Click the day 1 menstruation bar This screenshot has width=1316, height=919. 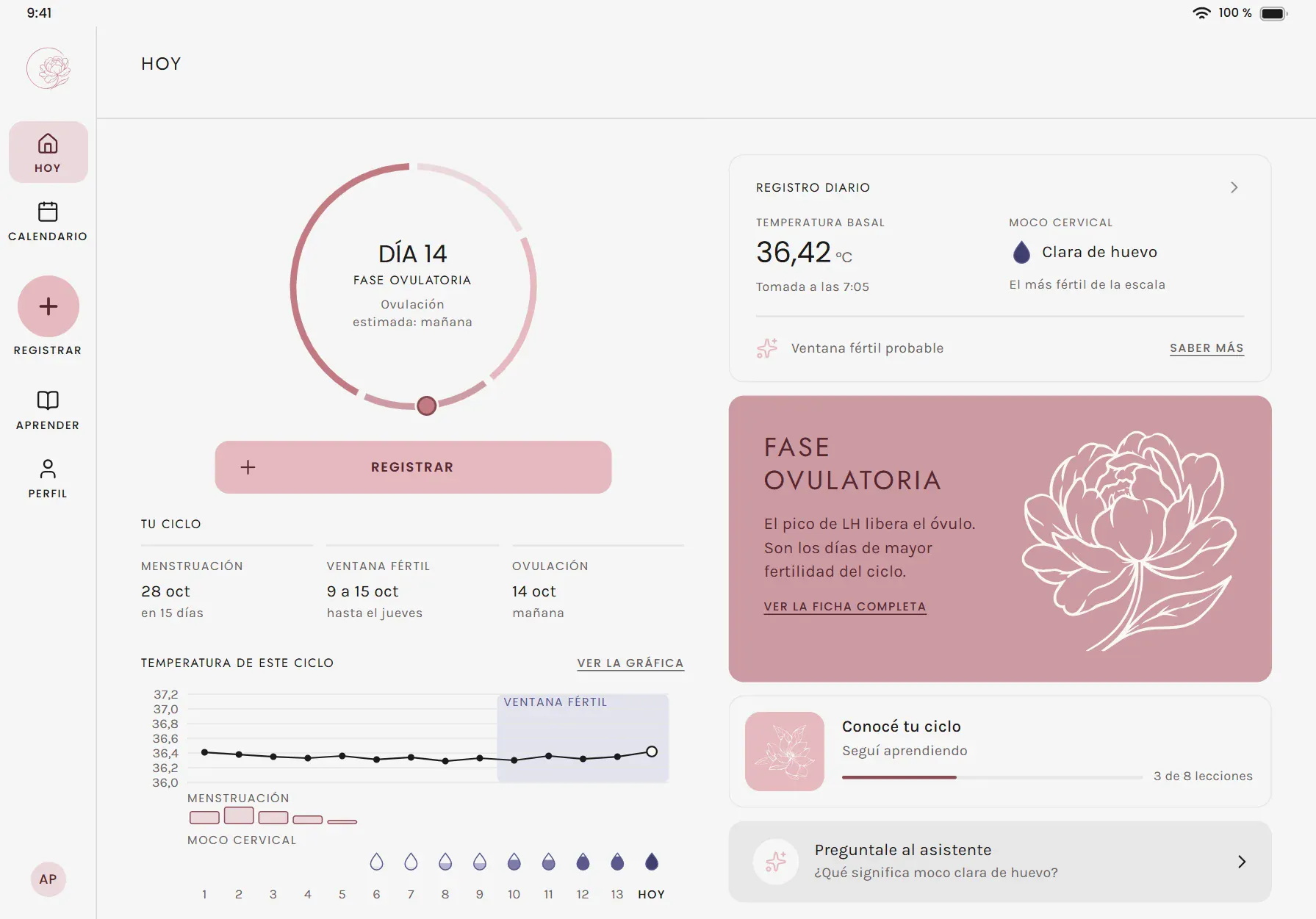point(204,818)
